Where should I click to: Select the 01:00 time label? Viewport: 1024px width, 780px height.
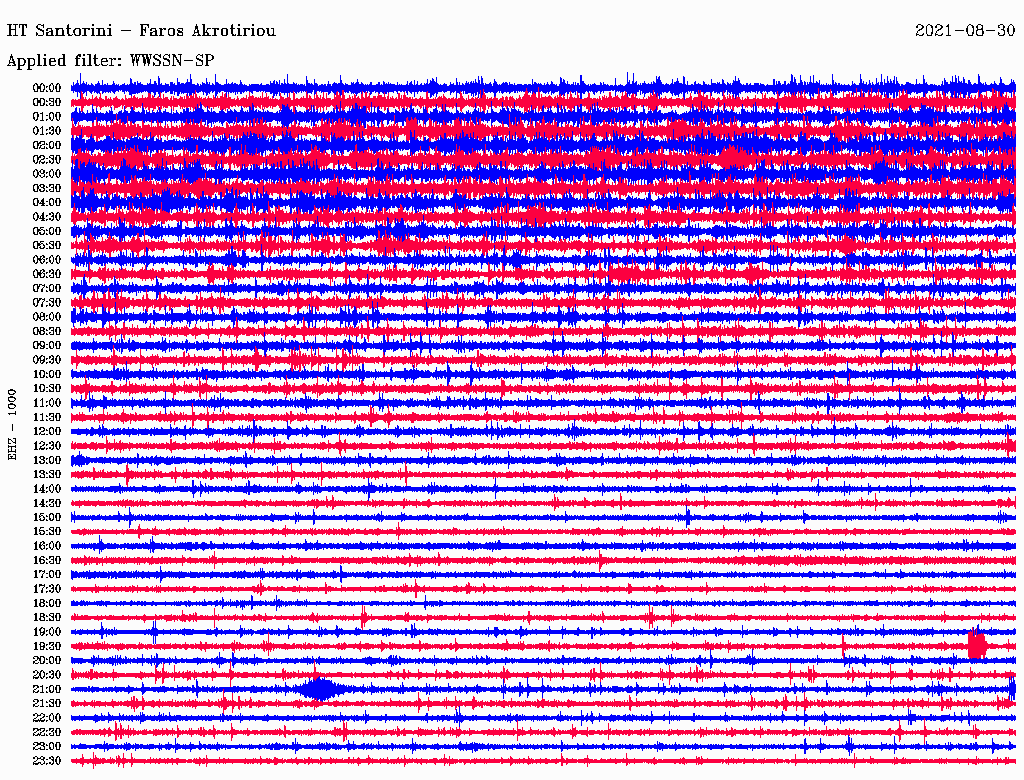[x=47, y=117]
